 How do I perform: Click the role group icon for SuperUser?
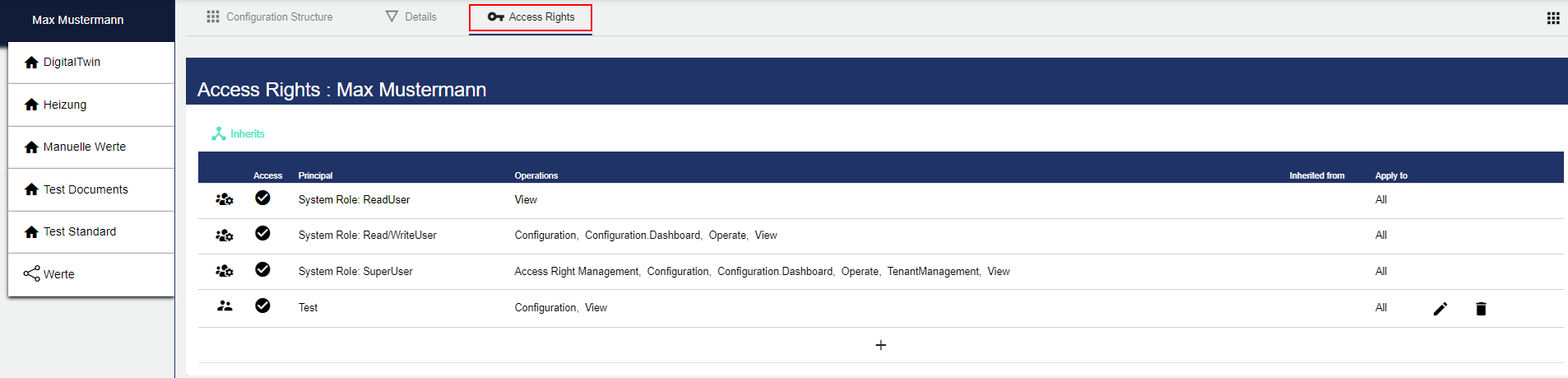pos(225,271)
